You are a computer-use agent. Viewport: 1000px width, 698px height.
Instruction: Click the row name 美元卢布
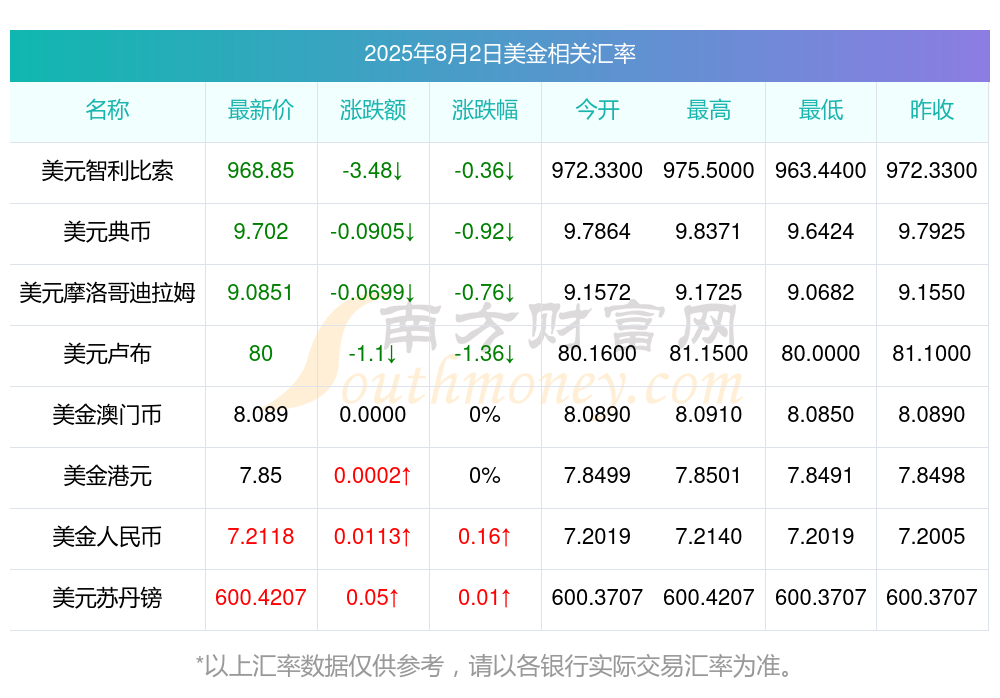pos(107,353)
